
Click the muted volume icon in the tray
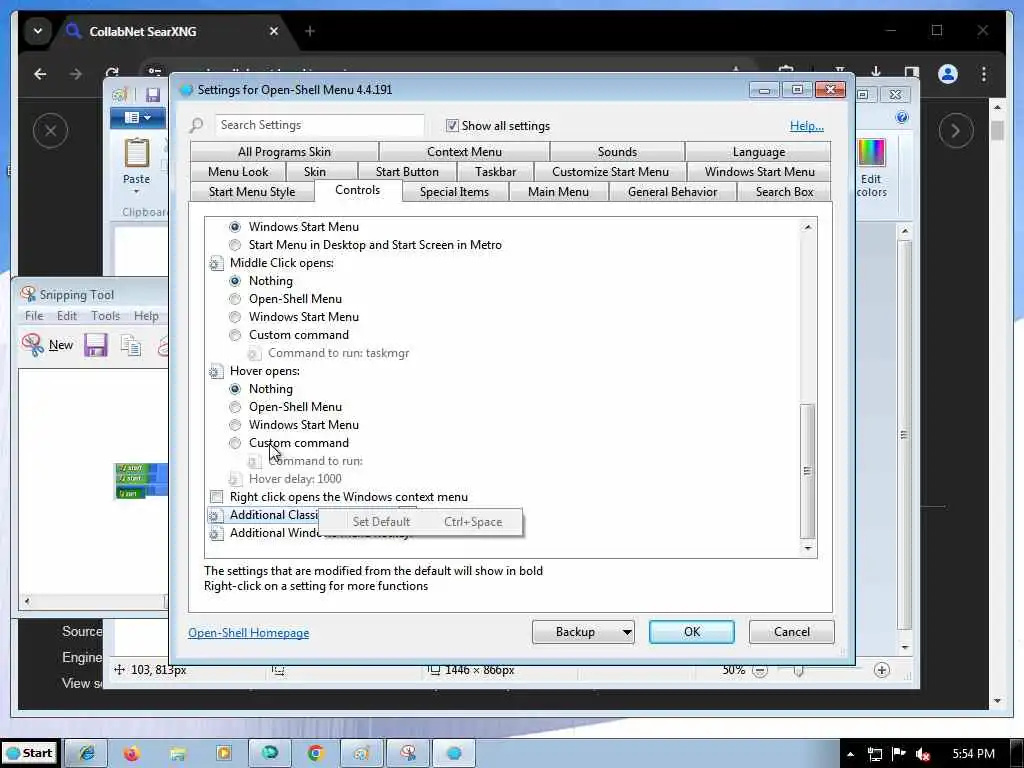coord(923,754)
